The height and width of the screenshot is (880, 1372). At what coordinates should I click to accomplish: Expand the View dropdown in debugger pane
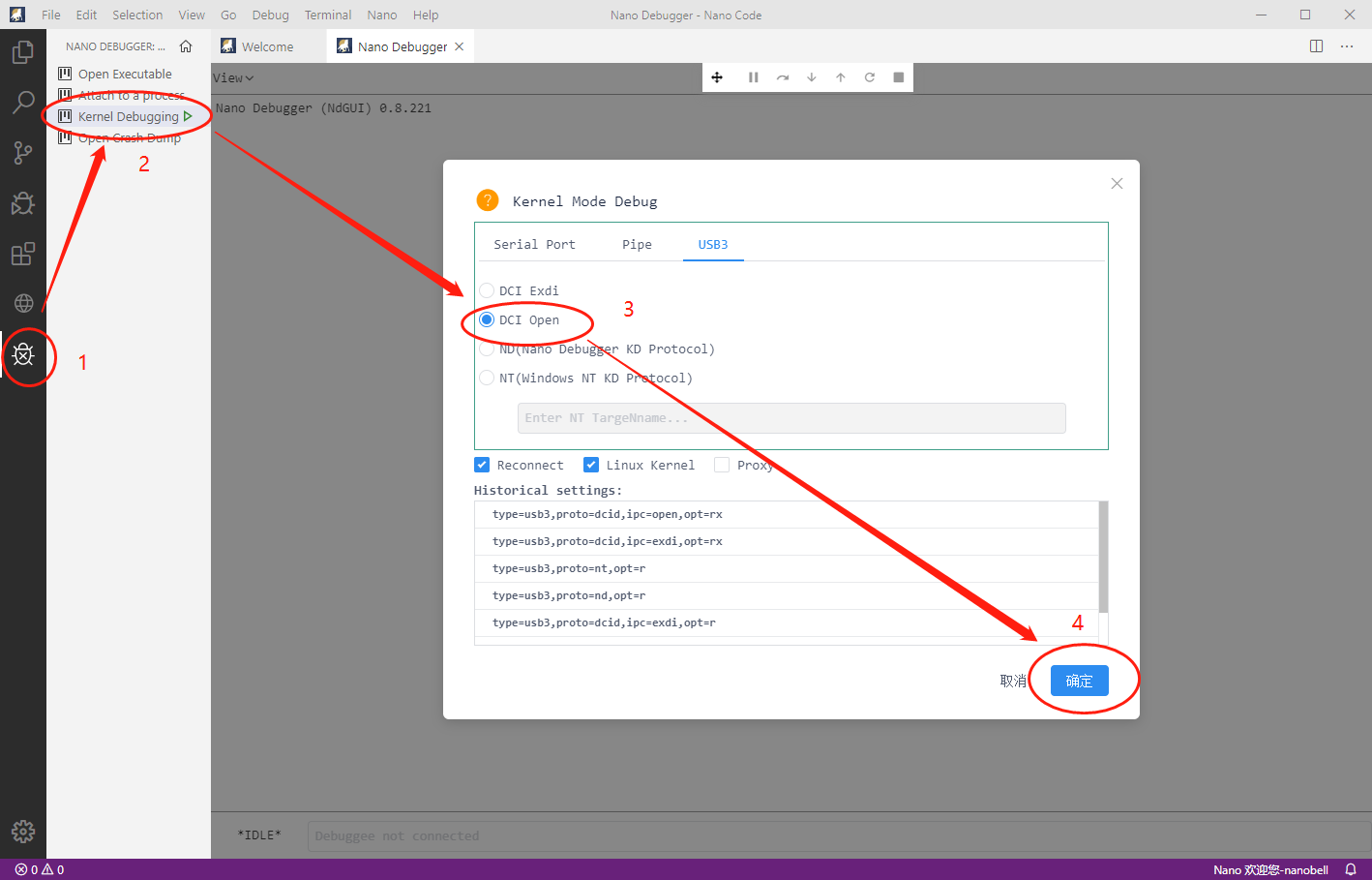233,77
